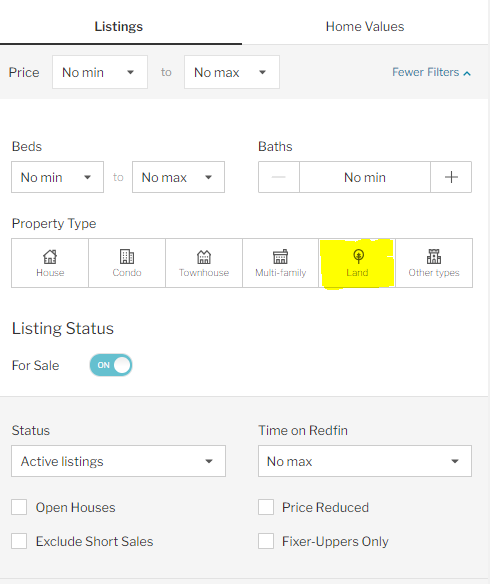
Task: Choose Other types property icon
Action: pos(434,263)
